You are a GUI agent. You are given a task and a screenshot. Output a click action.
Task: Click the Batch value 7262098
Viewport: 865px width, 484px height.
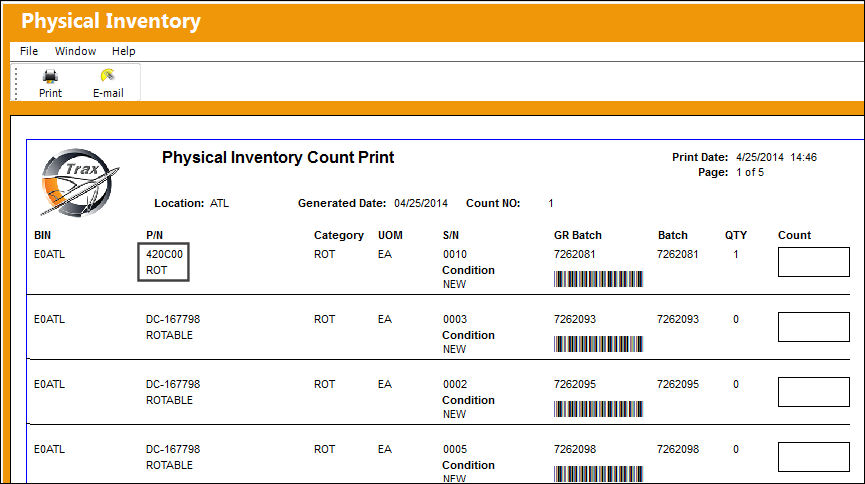(x=677, y=449)
